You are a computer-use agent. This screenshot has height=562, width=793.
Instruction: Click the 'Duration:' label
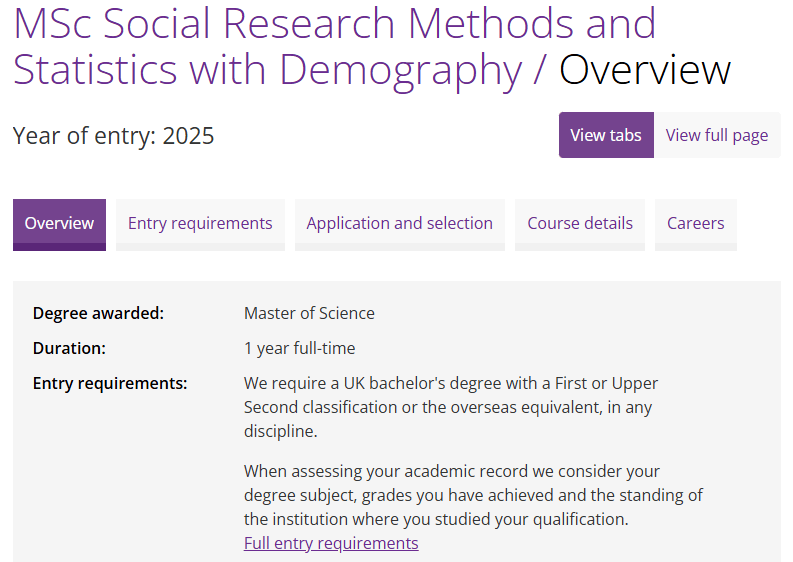[69, 348]
